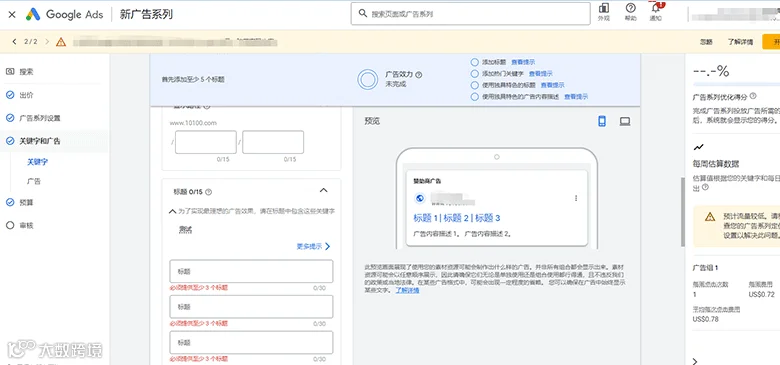Click the 关键字和广告 checkmark icon
Screen dimensions: 780x365
10,141
